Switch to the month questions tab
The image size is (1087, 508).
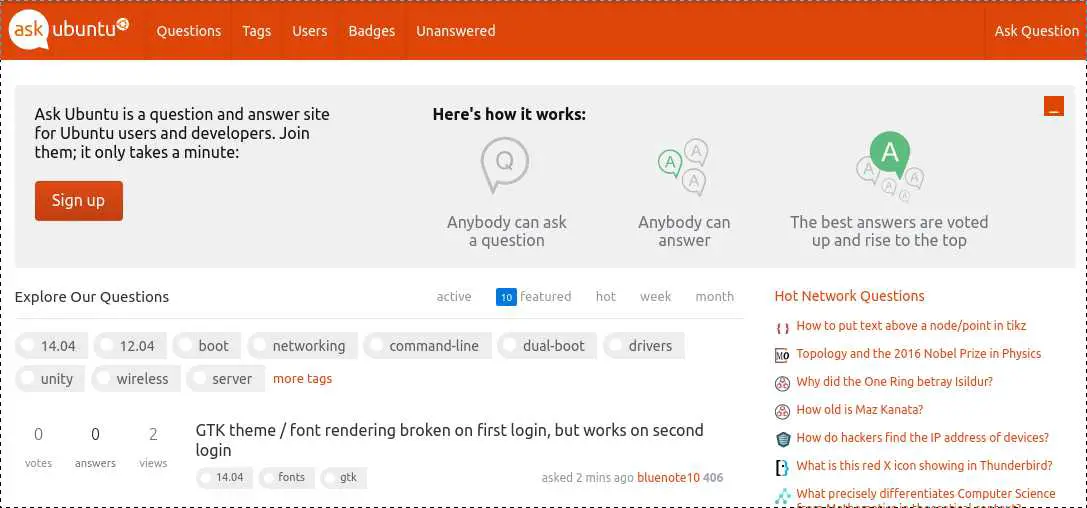coord(715,297)
